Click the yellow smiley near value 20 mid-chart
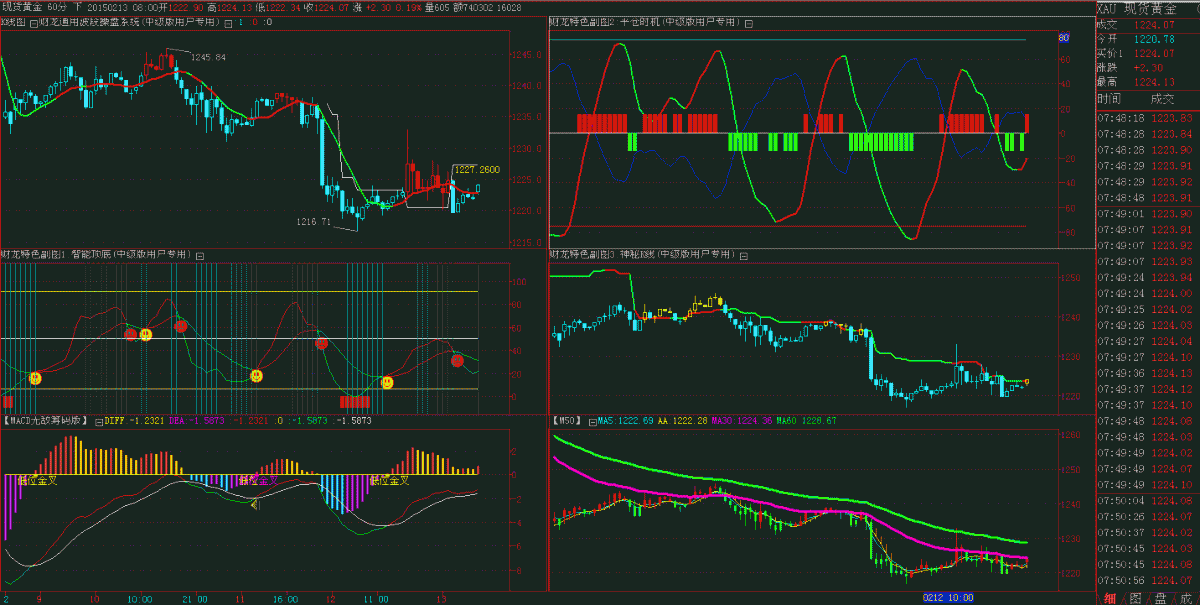The width and height of the screenshot is (1200, 605). coord(256,376)
